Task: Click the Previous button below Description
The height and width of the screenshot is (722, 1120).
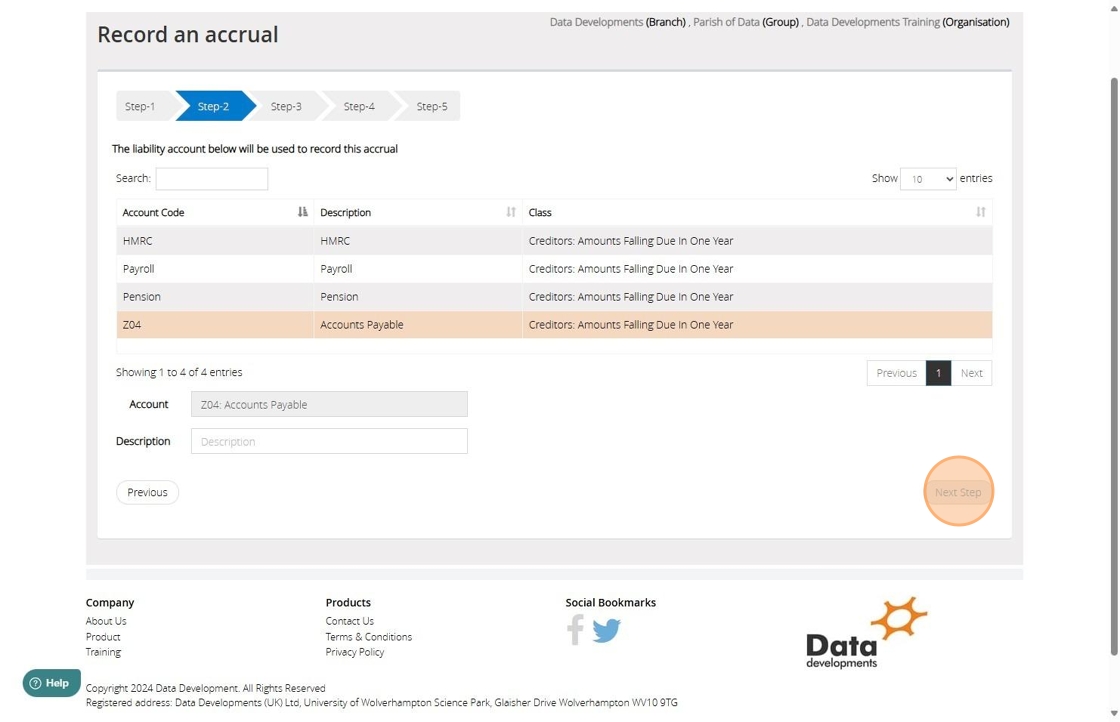Action: tap(147, 492)
